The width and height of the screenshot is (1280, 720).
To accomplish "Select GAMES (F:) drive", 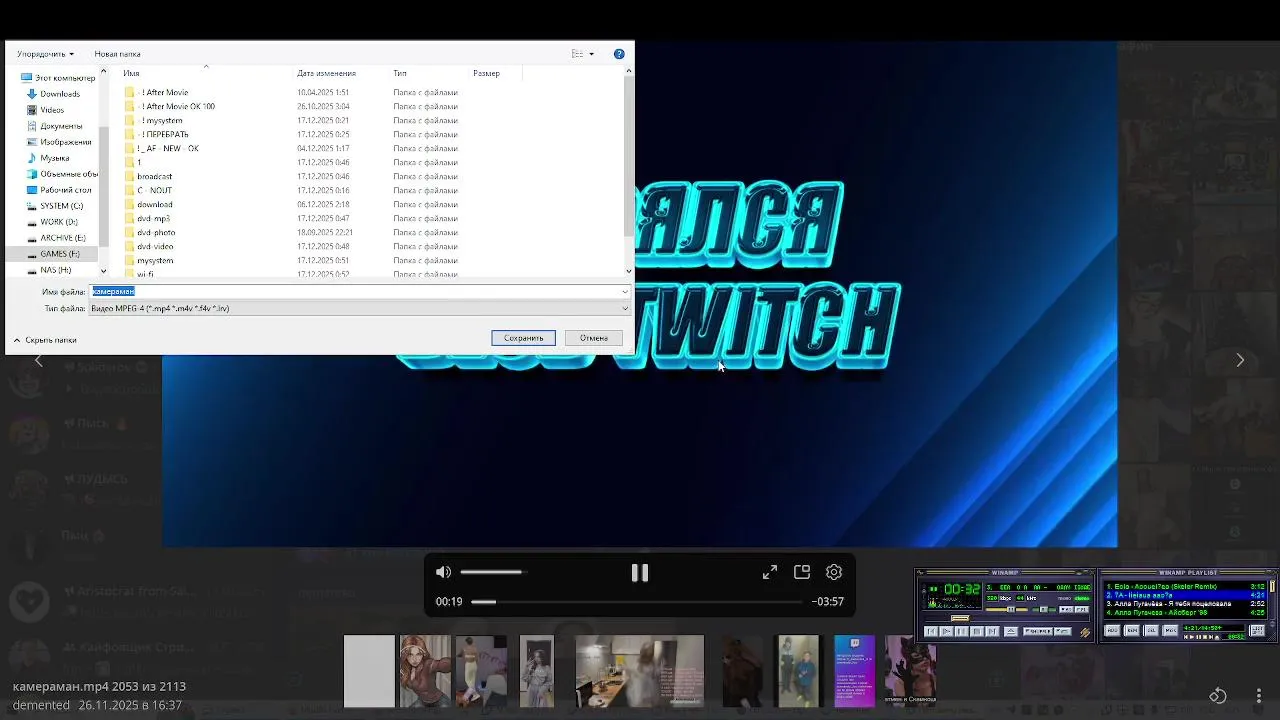I will pyautogui.click(x=53, y=254).
